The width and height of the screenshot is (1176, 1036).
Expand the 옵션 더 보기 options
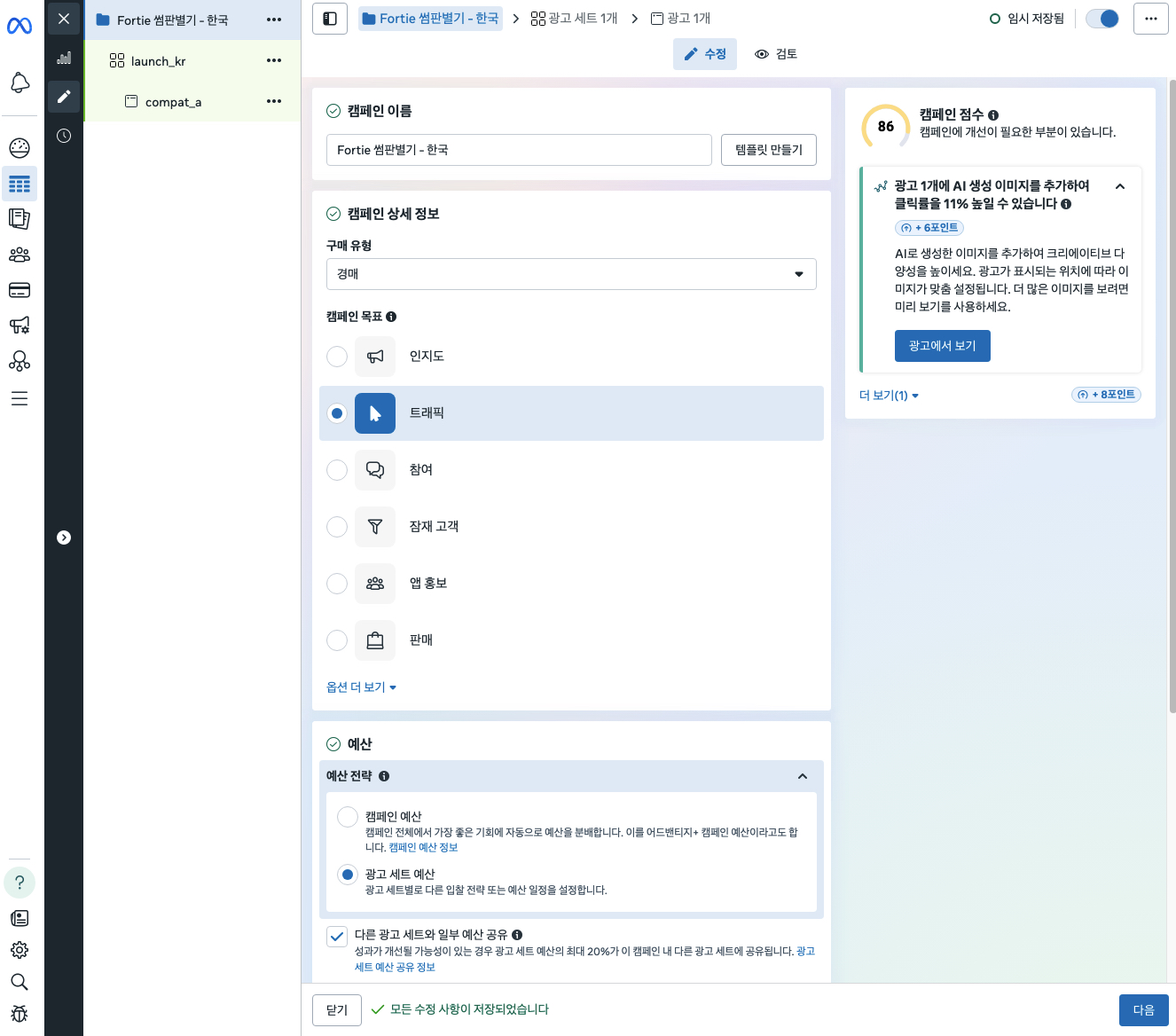[x=361, y=687]
